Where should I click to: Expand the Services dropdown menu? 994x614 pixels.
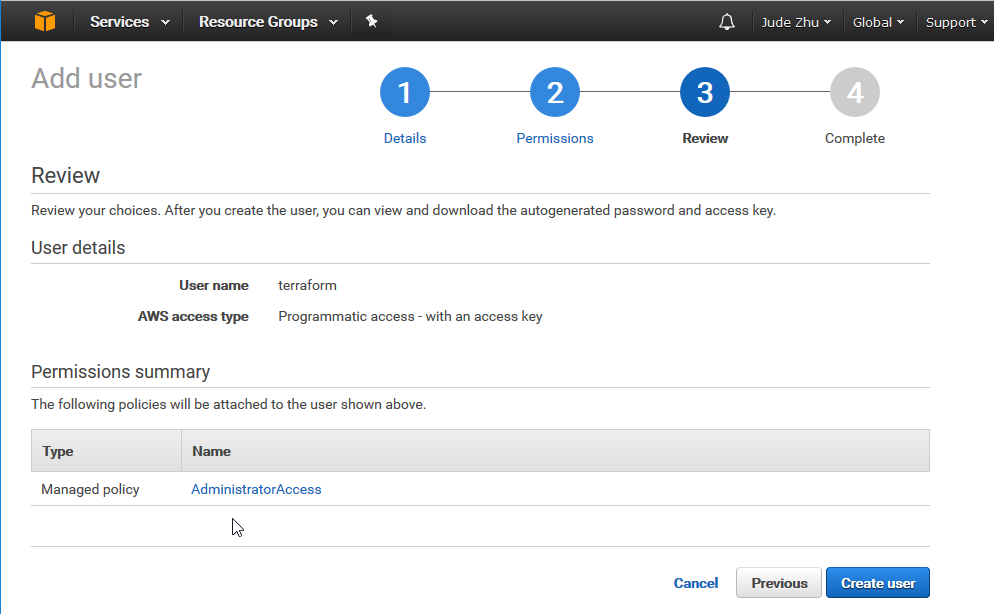(129, 22)
